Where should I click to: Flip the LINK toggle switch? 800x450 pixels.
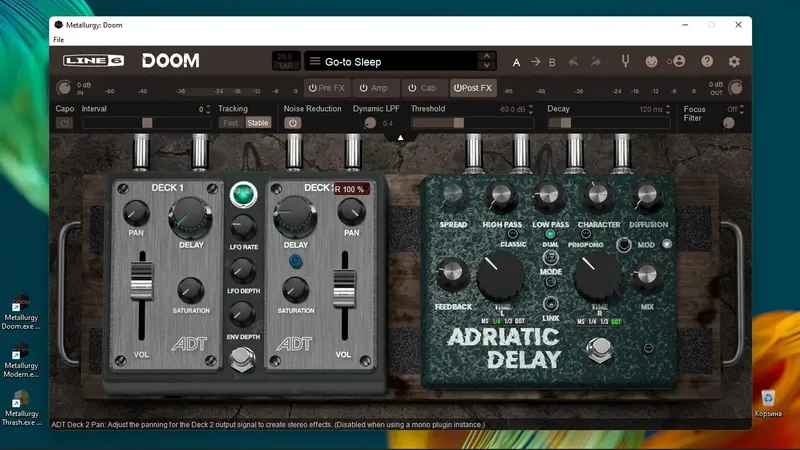coord(550,304)
